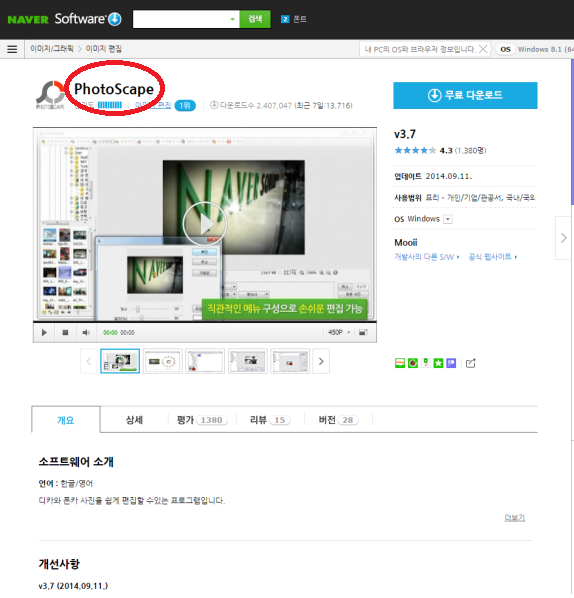Click the Mooii developer name

click(406, 243)
